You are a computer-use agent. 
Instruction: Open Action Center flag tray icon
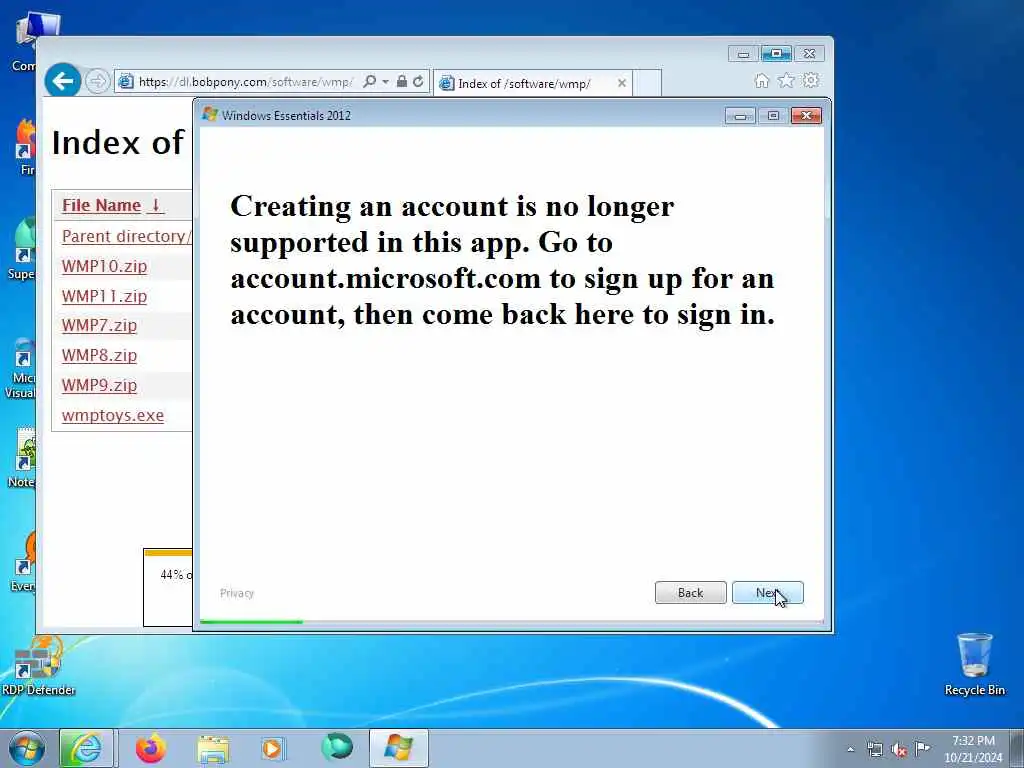point(922,748)
